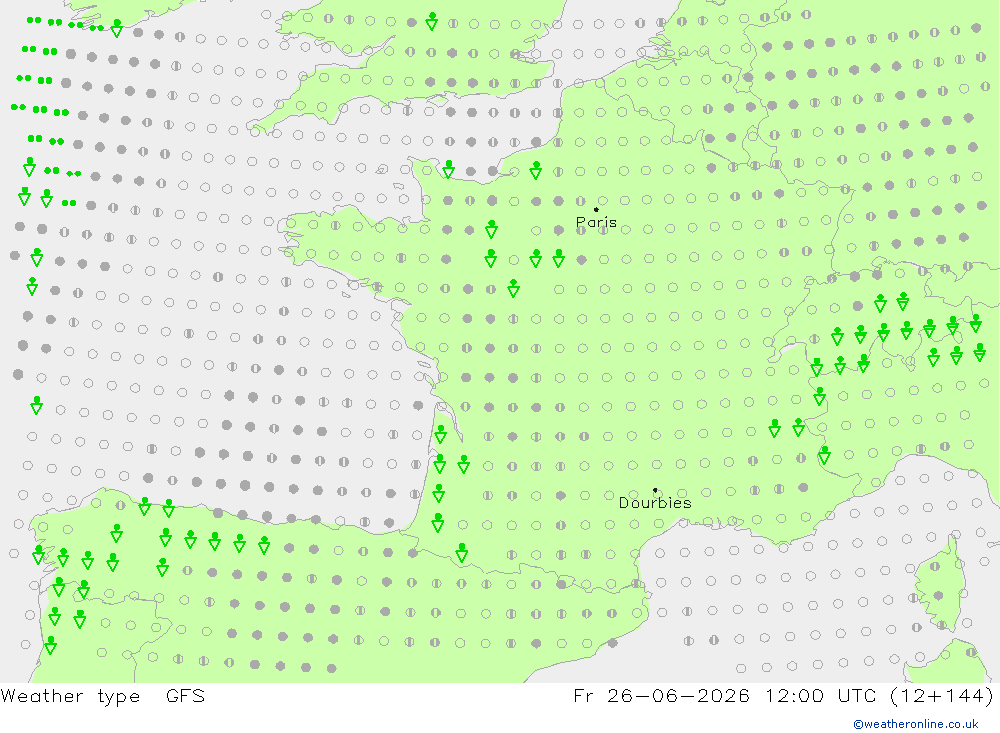Click the shower symbol nearest left of Paris label

491,228
